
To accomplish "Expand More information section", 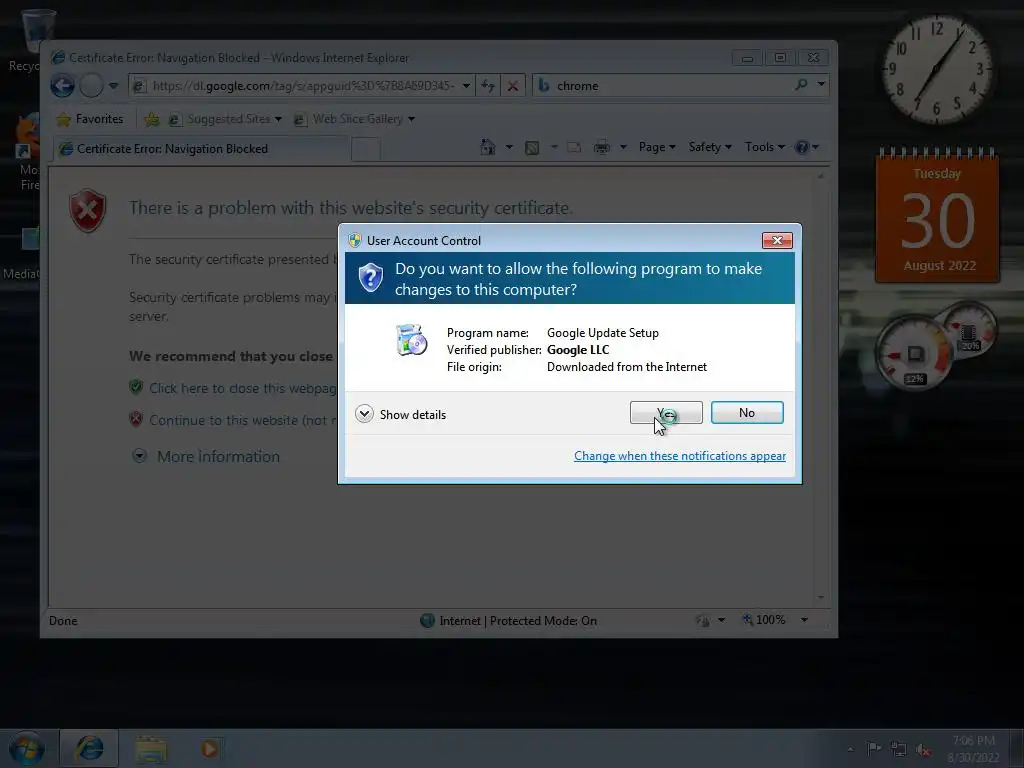I will coord(206,456).
